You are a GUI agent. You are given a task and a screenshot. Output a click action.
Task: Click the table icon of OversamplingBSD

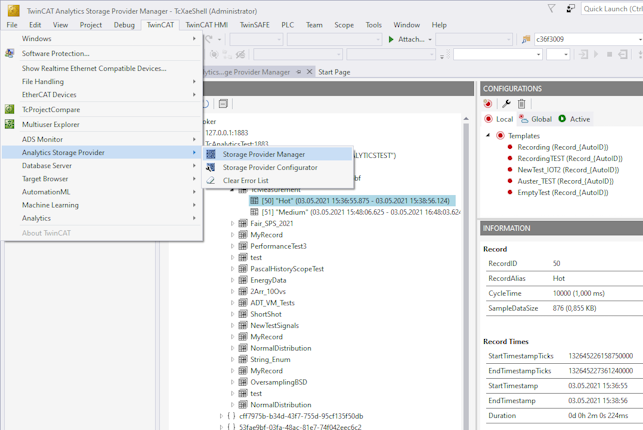pyautogui.click(x=243, y=382)
